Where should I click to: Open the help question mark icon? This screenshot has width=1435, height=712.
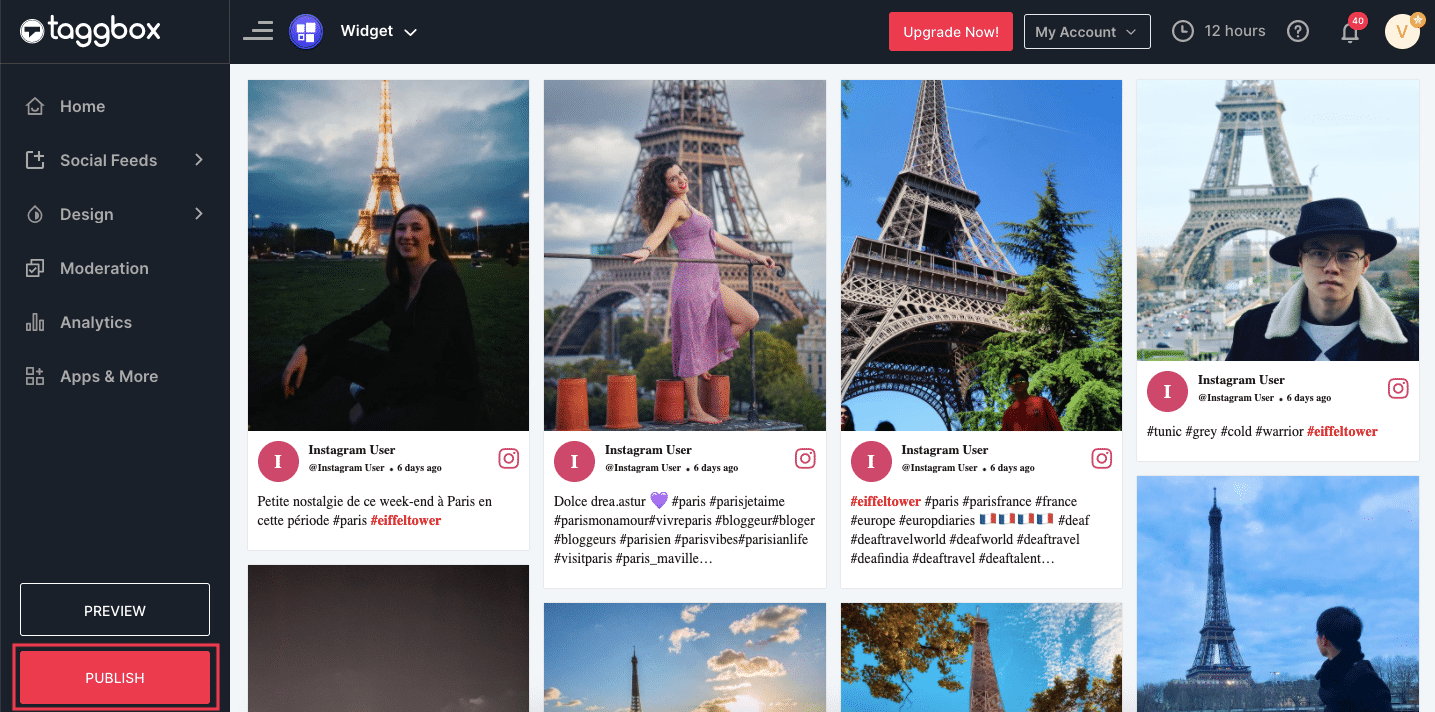[1298, 32]
